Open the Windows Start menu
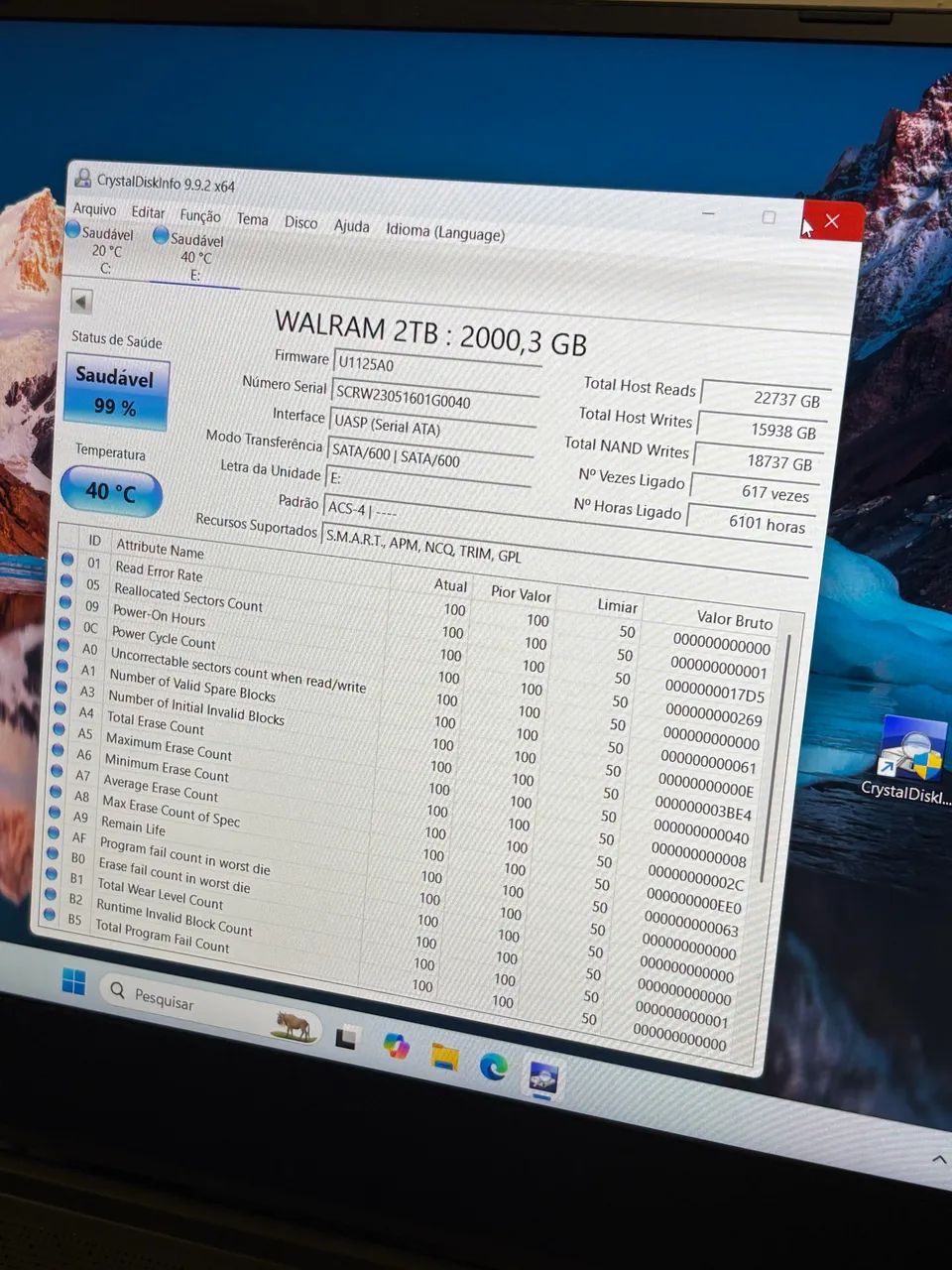This screenshot has height=1270, width=952. pyautogui.click(x=73, y=982)
